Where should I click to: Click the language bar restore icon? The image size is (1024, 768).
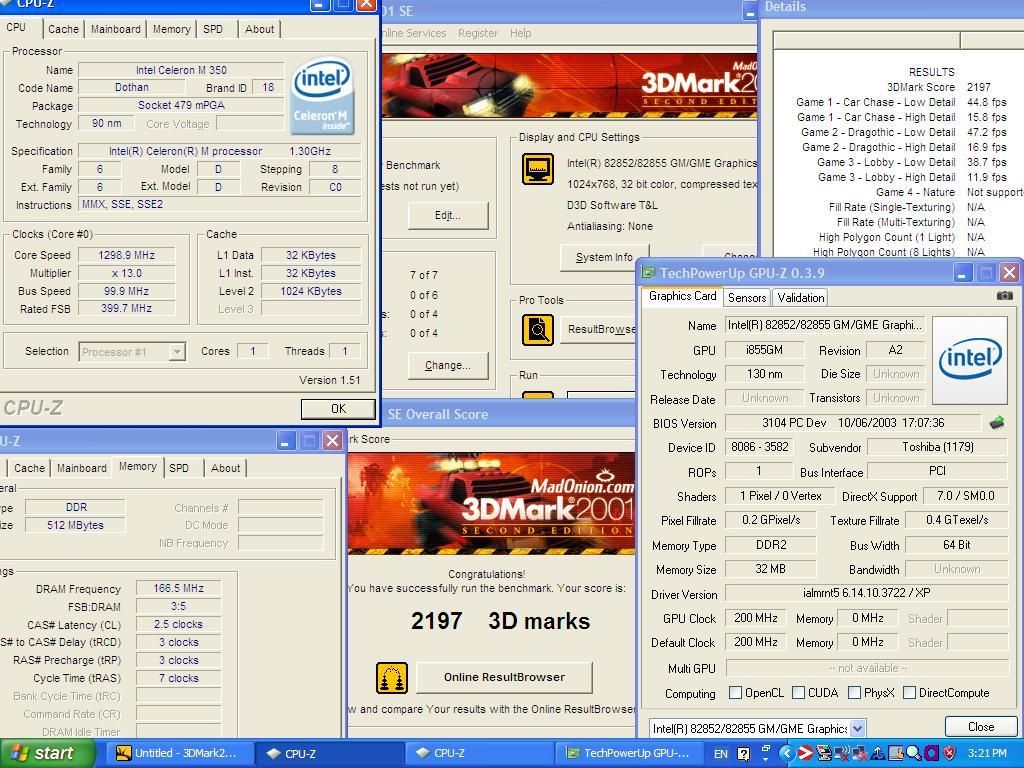(x=766, y=748)
